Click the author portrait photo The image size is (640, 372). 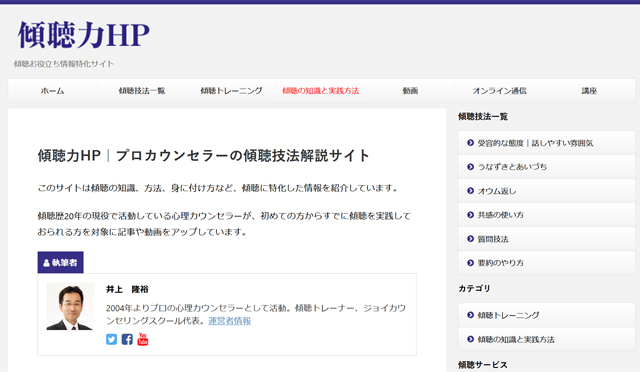pyautogui.click(x=70, y=306)
